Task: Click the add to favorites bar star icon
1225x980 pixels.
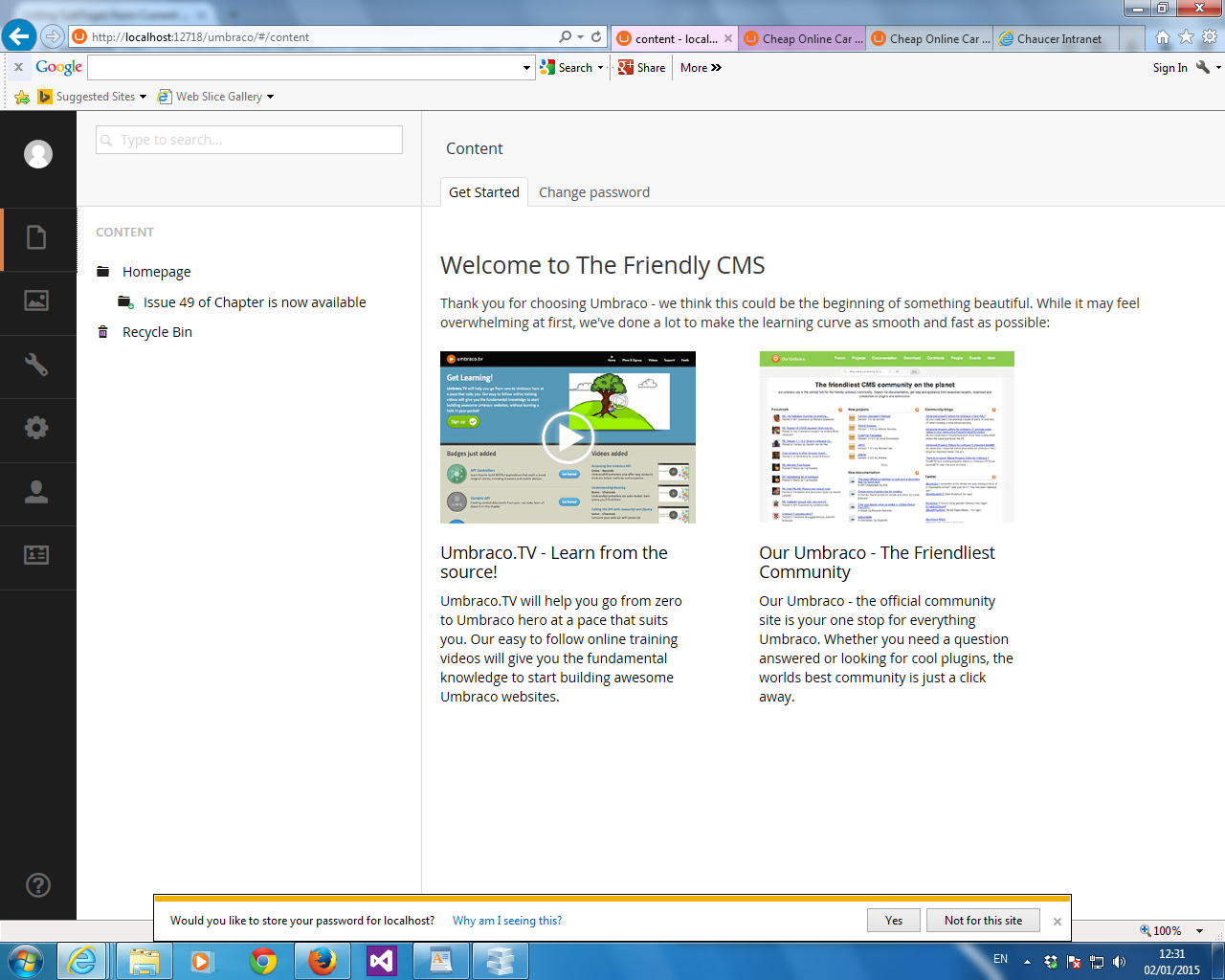Action: tap(22, 97)
